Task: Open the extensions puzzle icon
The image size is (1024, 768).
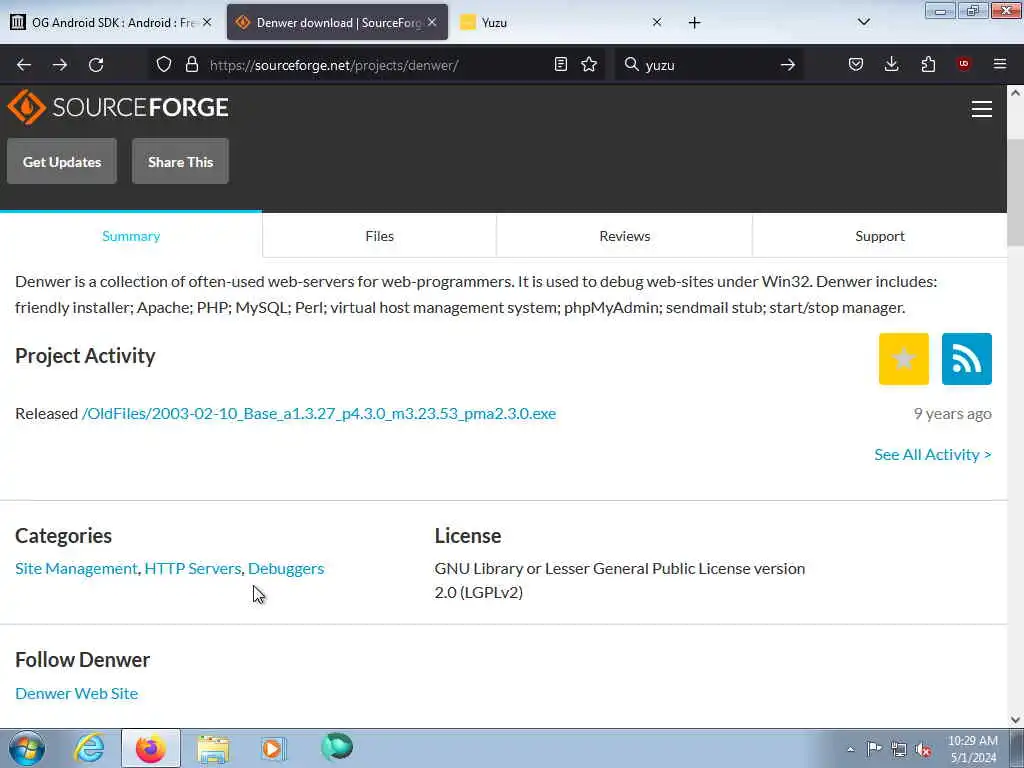Action: pyautogui.click(x=928, y=64)
